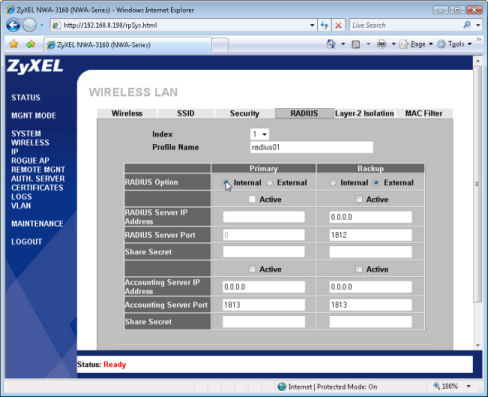Click the Add to Favorites icon
This screenshot has width=488, height=397.
30,44
